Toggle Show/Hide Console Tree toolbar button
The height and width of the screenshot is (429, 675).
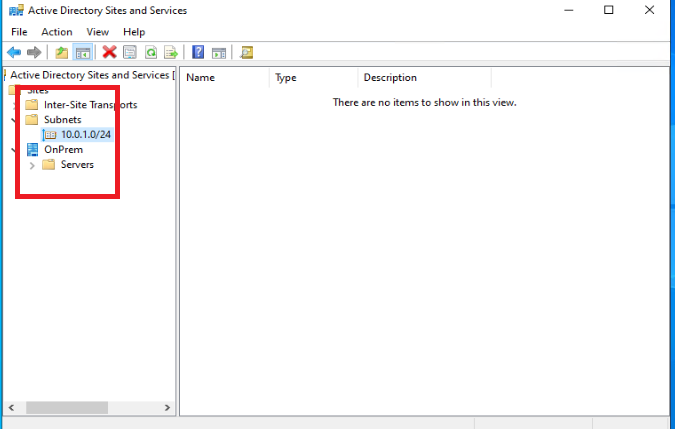[83, 53]
